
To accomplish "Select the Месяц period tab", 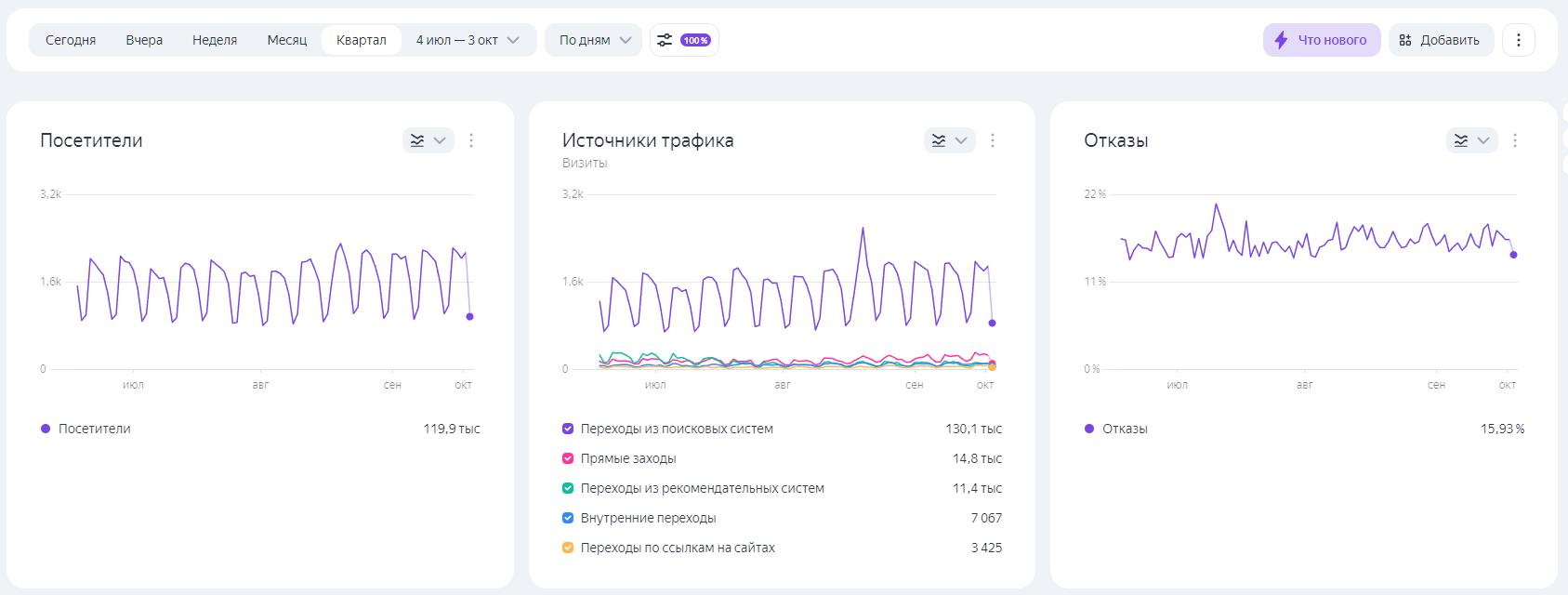I will pyautogui.click(x=286, y=40).
